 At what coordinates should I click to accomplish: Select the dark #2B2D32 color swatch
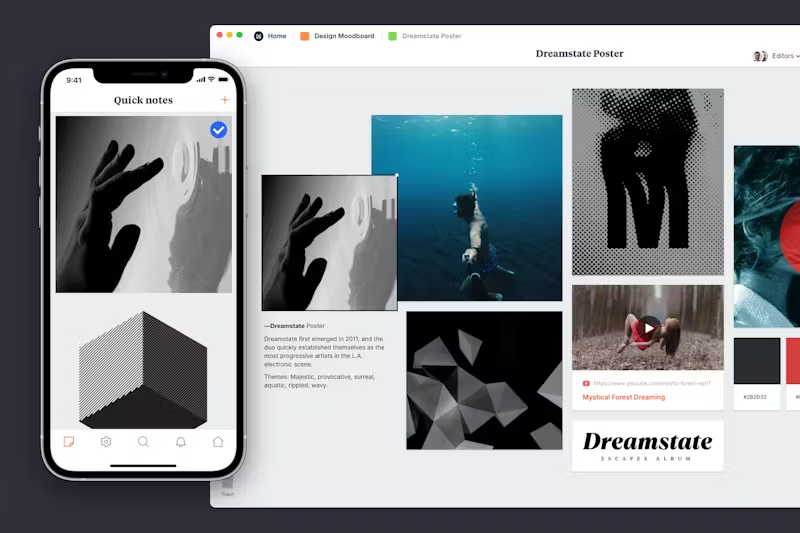(757, 361)
